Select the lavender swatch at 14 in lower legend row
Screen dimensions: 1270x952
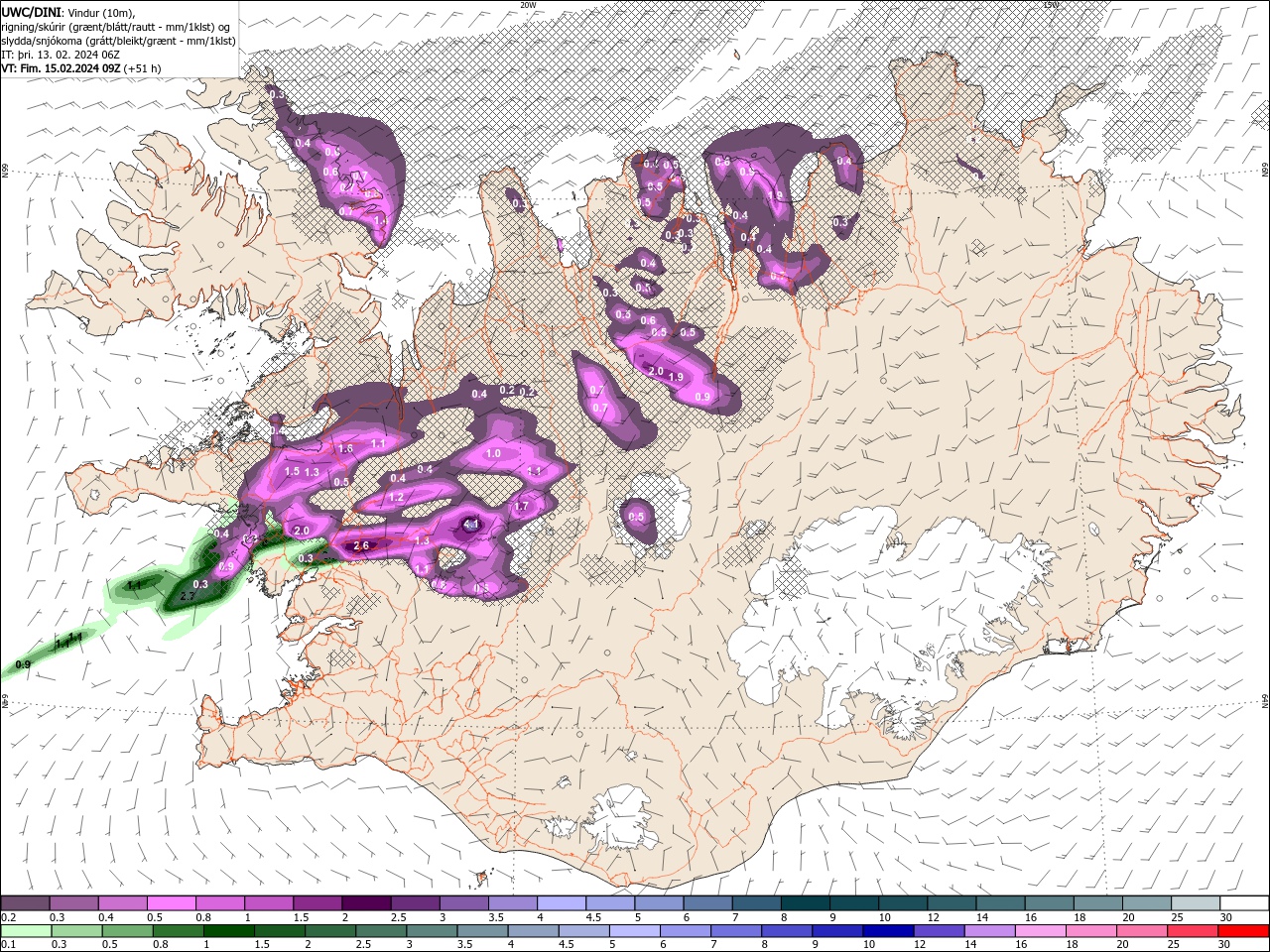pyautogui.click(x=989, y=930)
